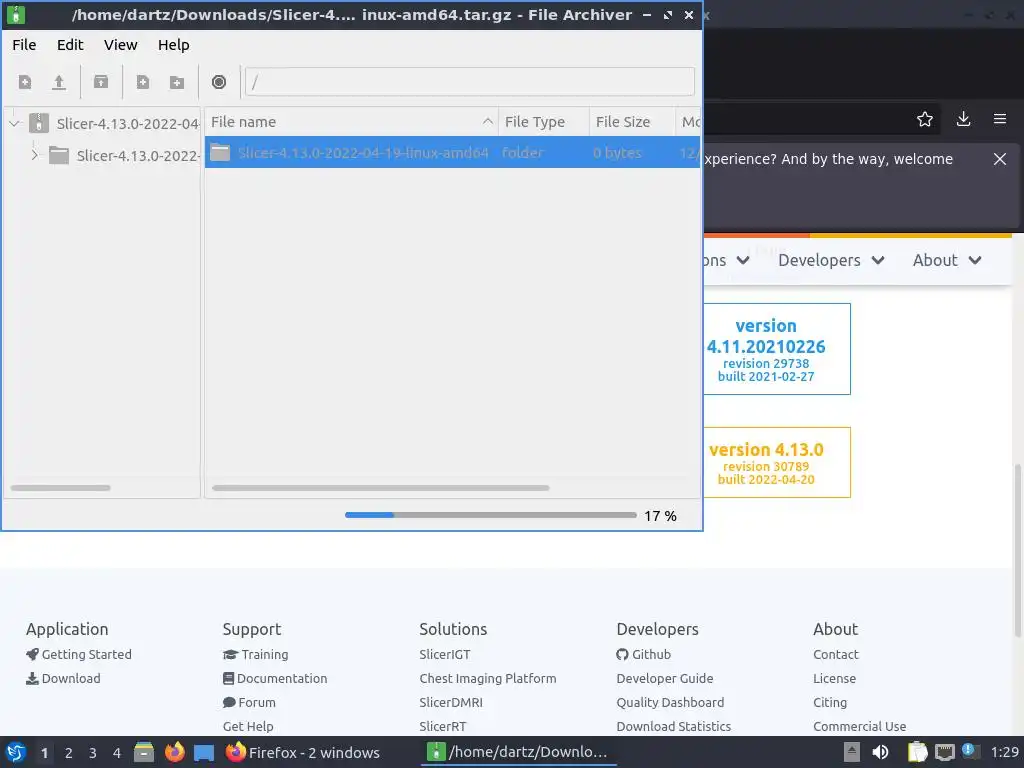The width and height of the screenshot is (1024, 768).
Task: Switch to workspace 2 in the pager
Action: point(69,753)
